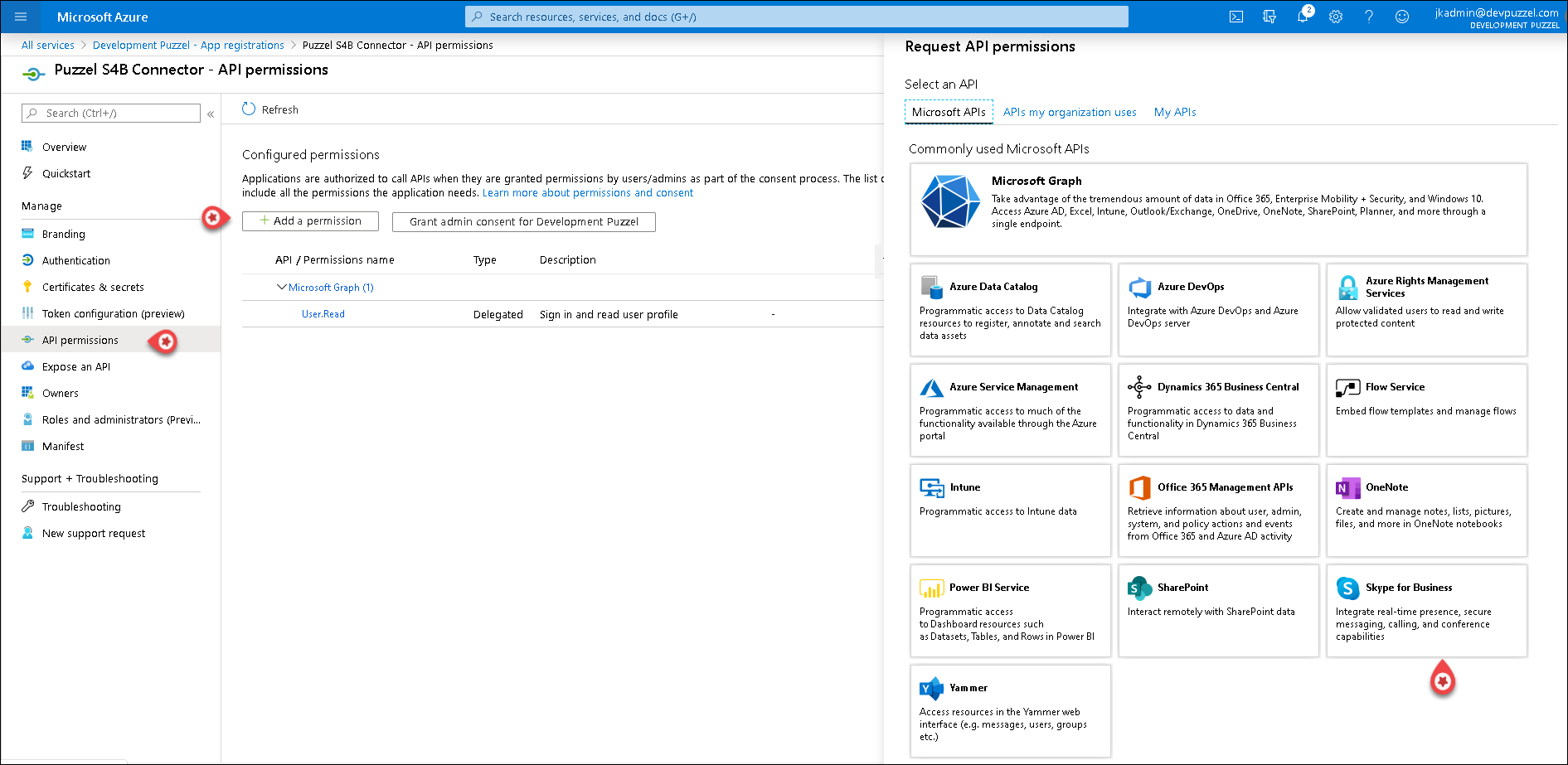Open Cloud Shell from the top bar
The image size is (1568, 765).
coord(1235,17)
